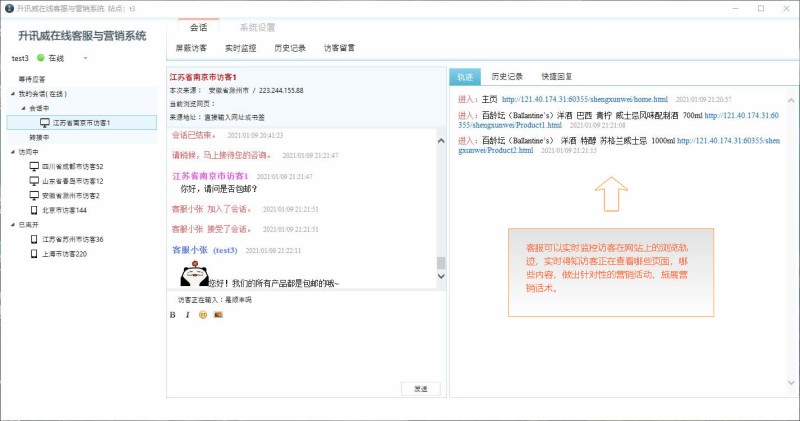Click the track panel scroll down arrow
Image resolution: width=800 pixels, height=421 pixels.
tap(791, 382)
